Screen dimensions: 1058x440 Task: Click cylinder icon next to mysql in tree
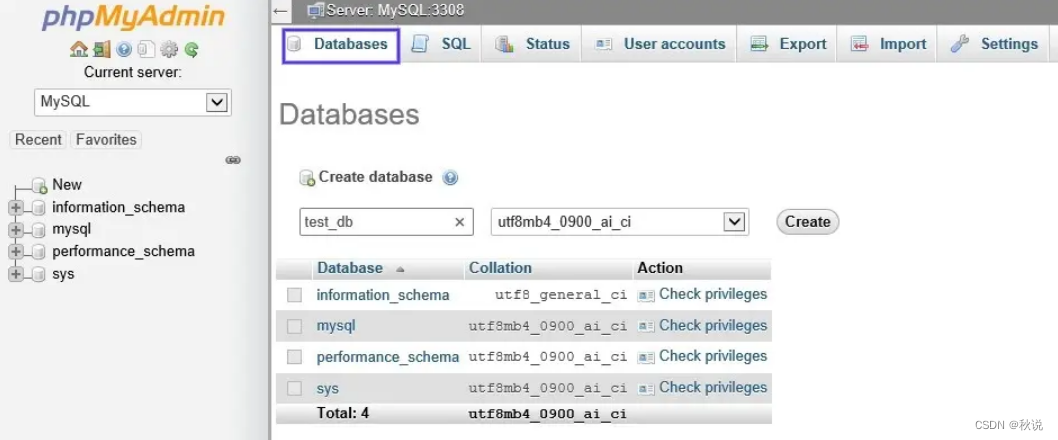(38, 230)
